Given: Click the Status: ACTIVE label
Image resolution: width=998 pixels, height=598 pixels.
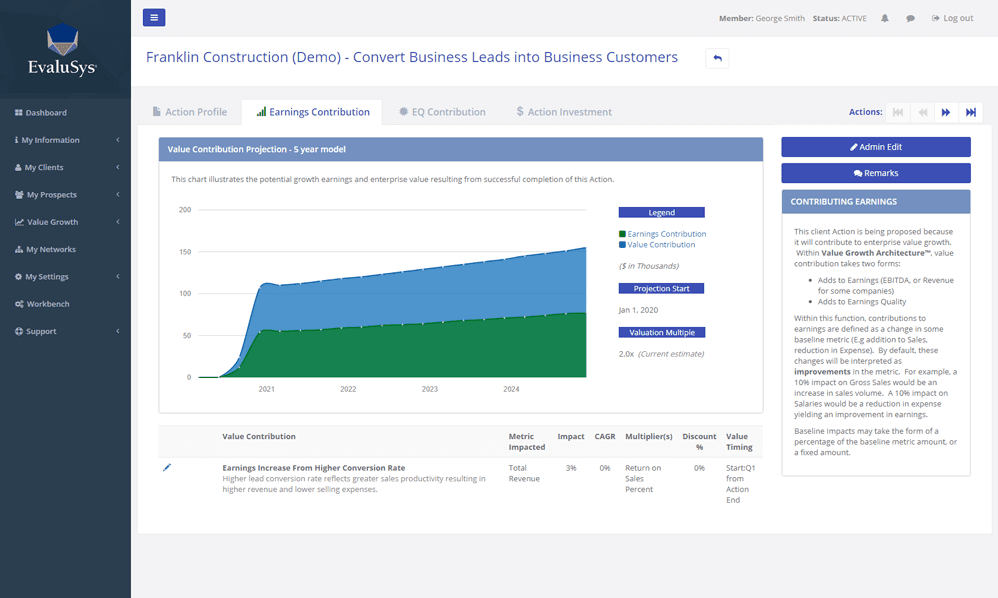Looking at the screenshot, I should pos(840,18).
